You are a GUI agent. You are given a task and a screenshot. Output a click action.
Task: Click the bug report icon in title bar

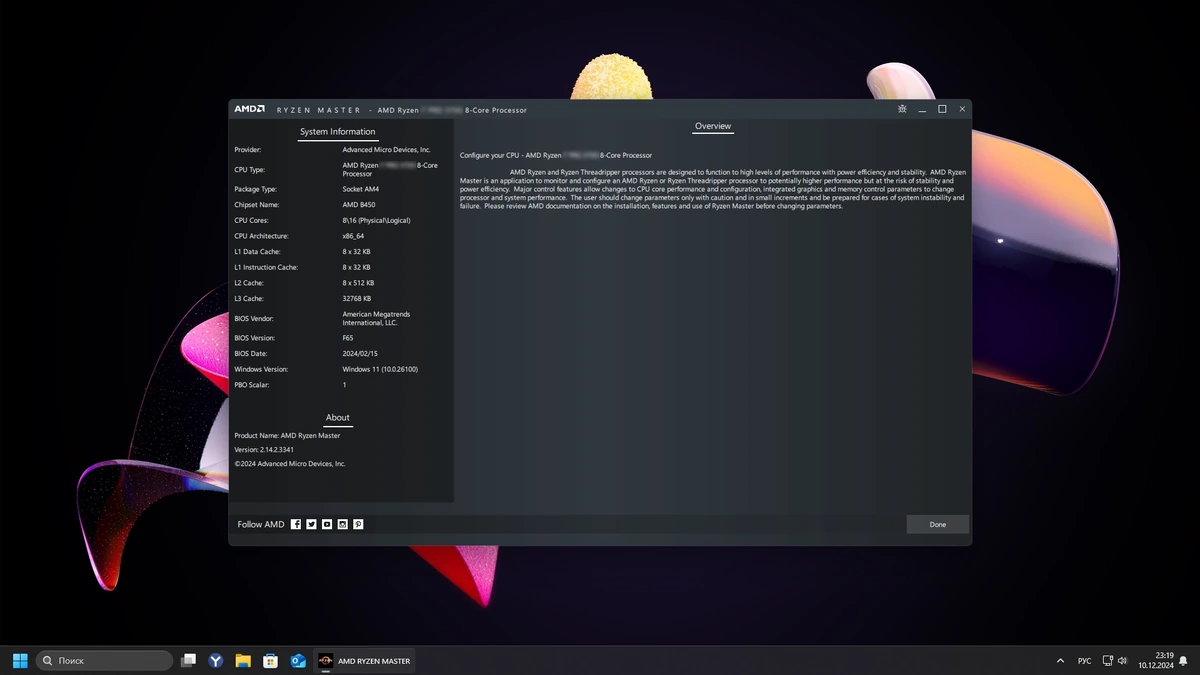(902, 109)
